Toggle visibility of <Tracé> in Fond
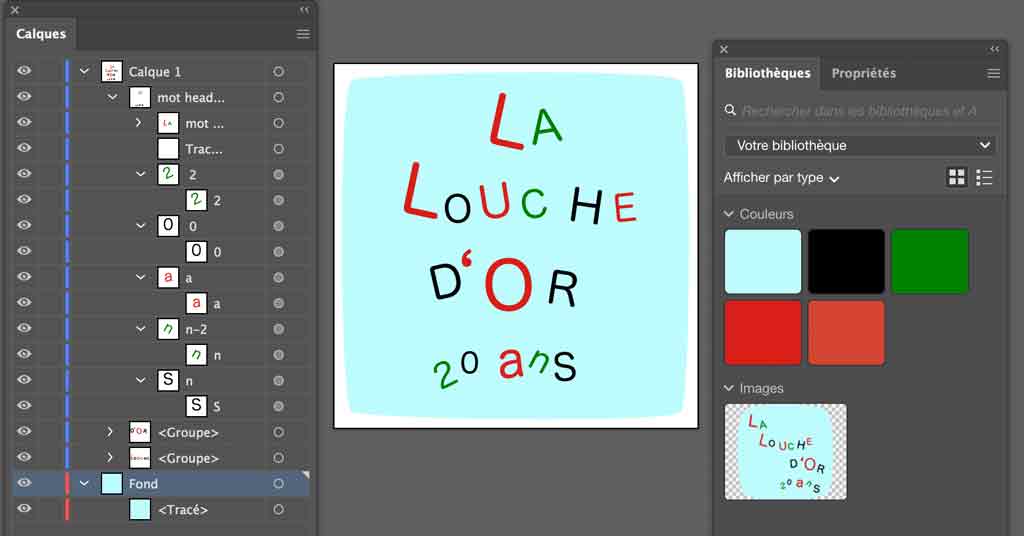This screenshot has width=1024, height=536. click(x=24, y=509)
